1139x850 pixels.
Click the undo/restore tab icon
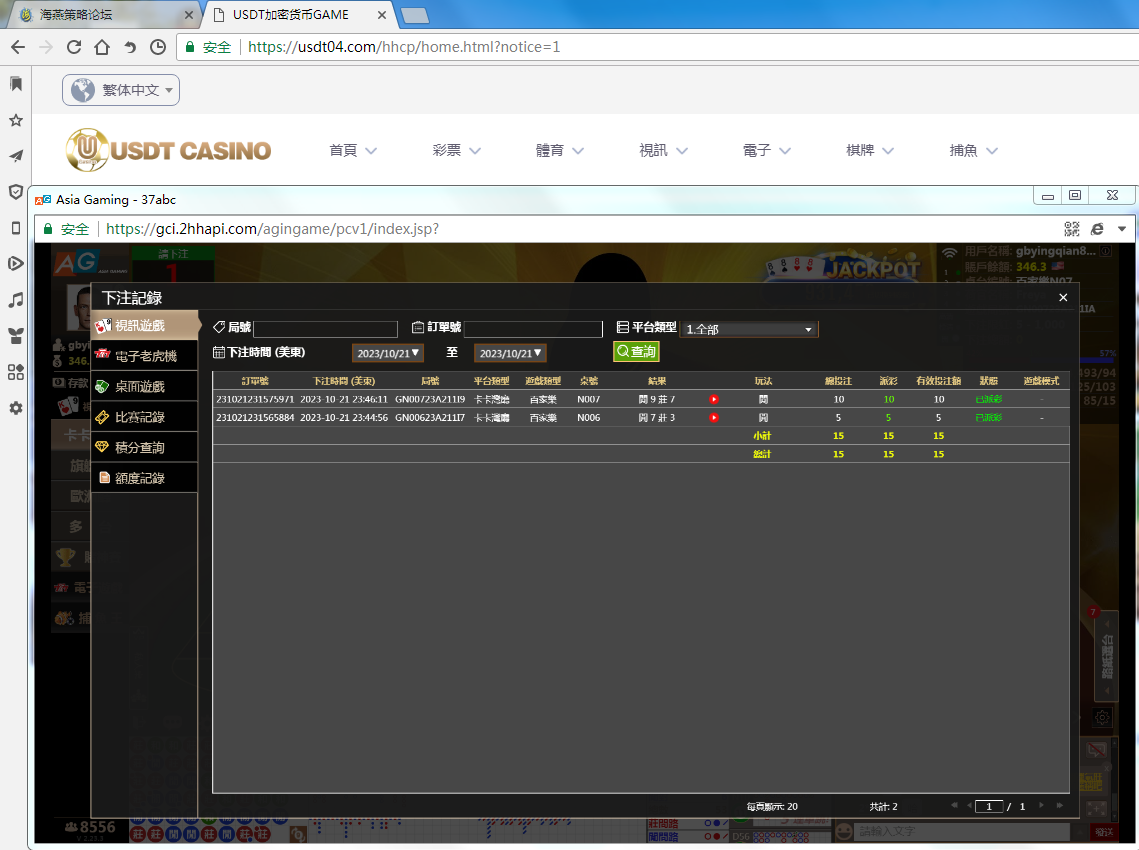coord(130,47)
